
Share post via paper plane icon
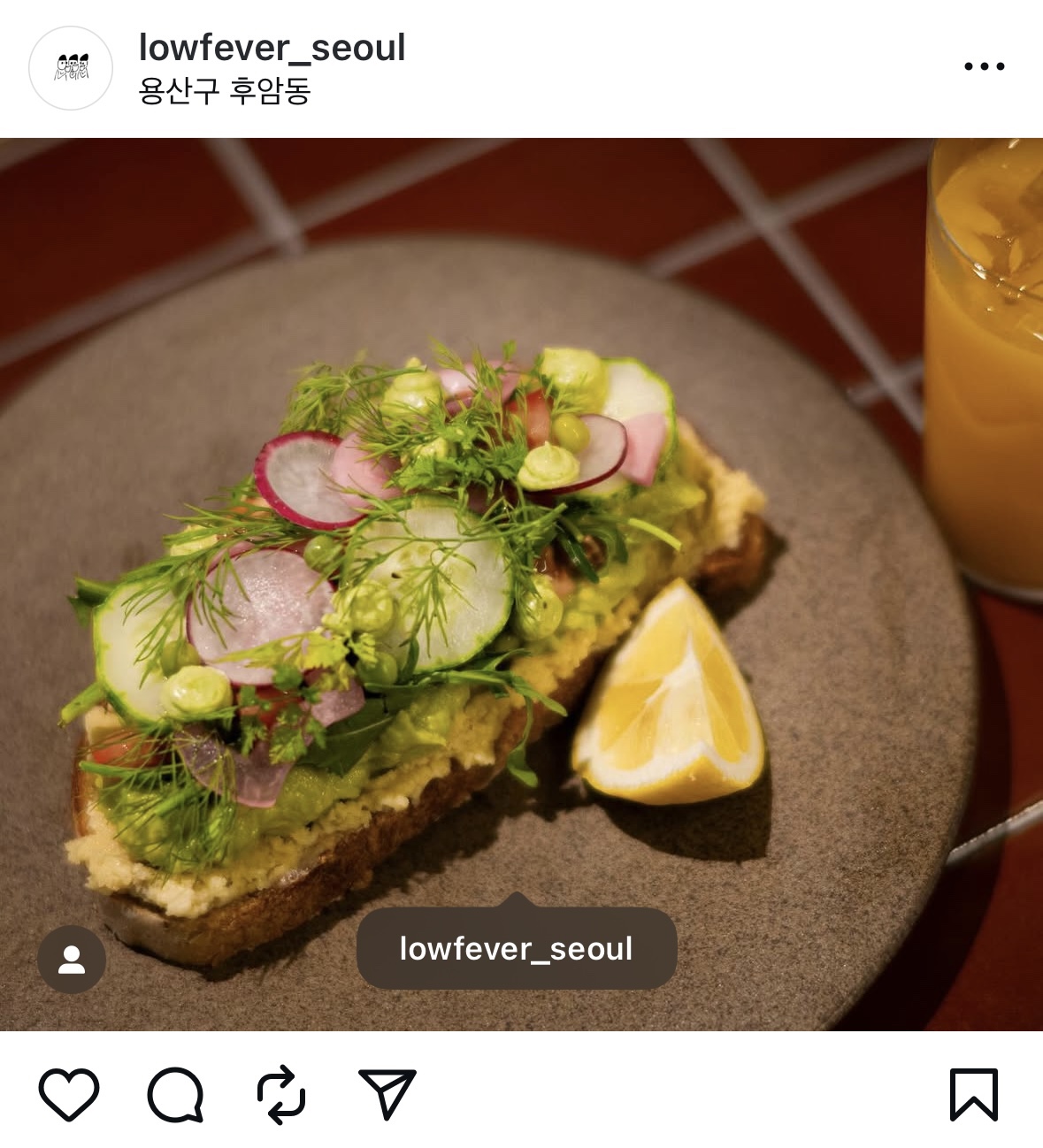coord(387,1094)
